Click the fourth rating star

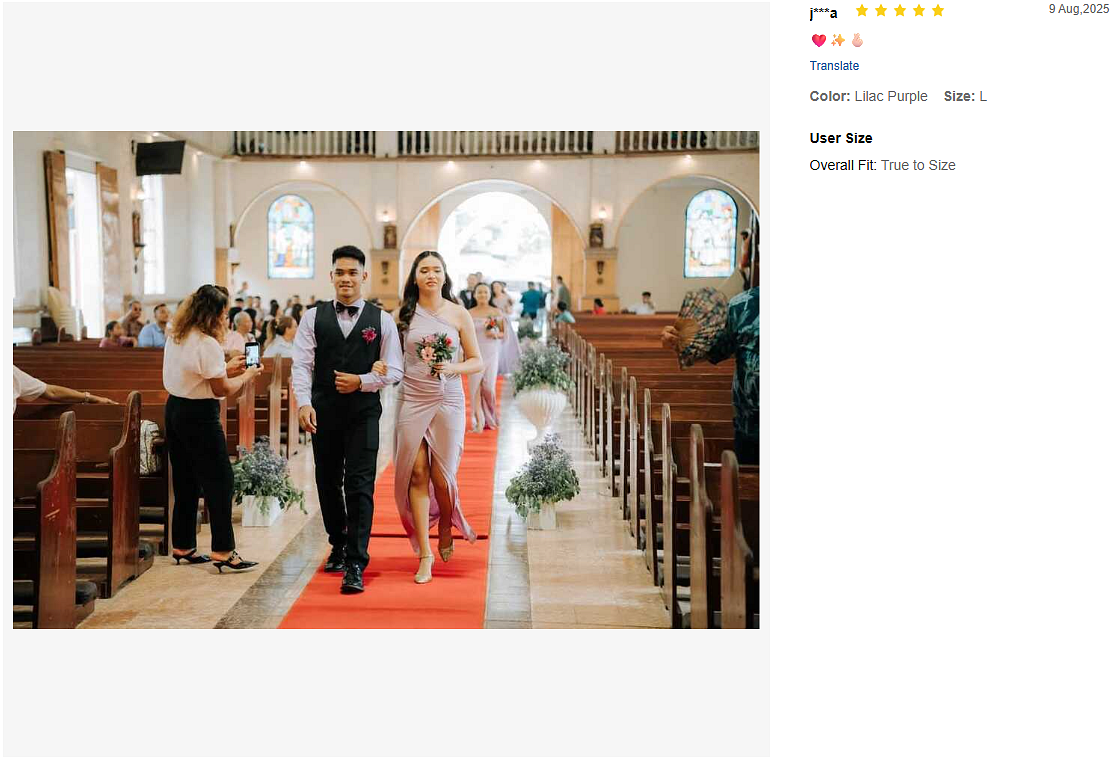click(x=919, y=11)
